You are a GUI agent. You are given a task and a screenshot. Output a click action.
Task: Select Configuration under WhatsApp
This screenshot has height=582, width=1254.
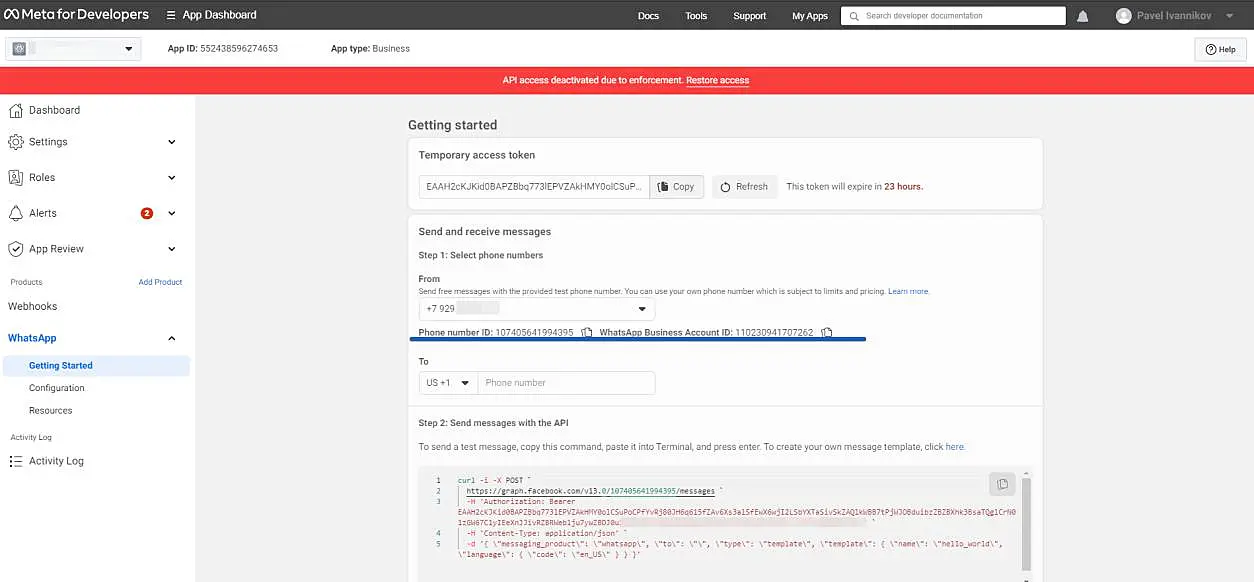click(x=57, y=388)
